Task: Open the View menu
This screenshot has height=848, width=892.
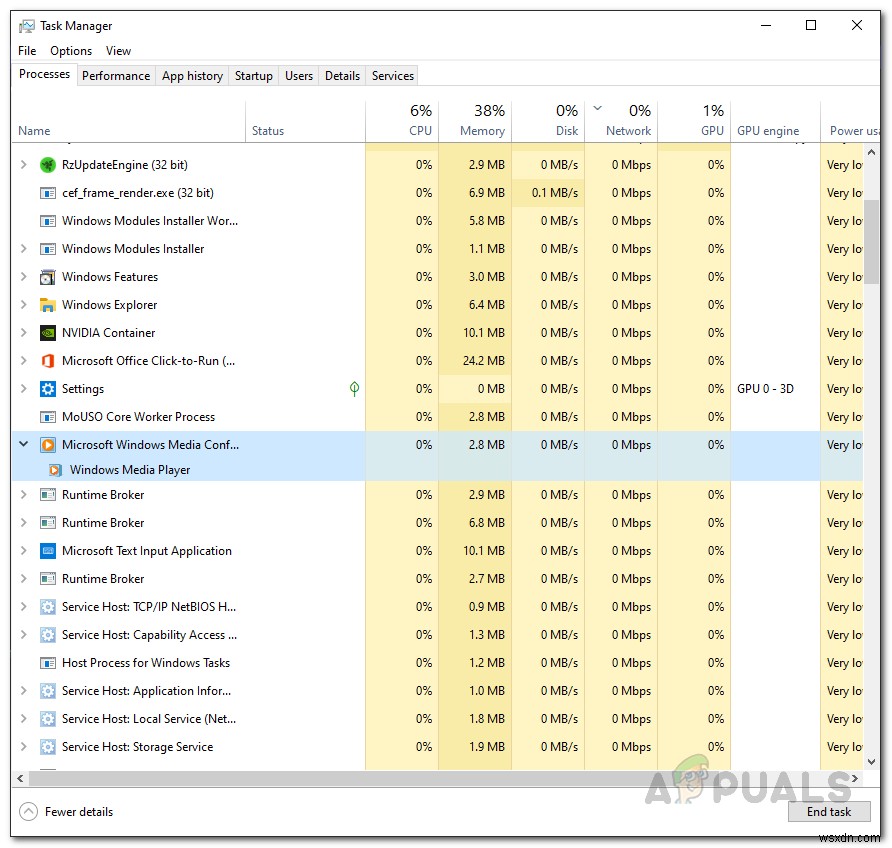Action: pyautogui.click(x=118, y=50)
